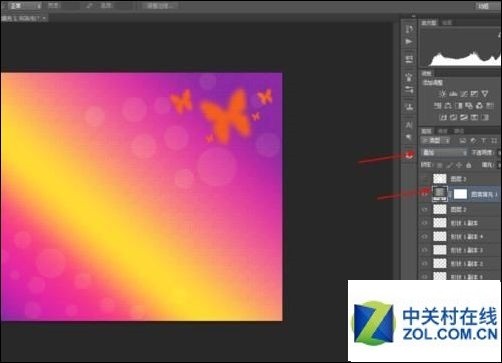Add a Curves adjustment from the icons
This screenshot has width=502, height=363.
464,94
